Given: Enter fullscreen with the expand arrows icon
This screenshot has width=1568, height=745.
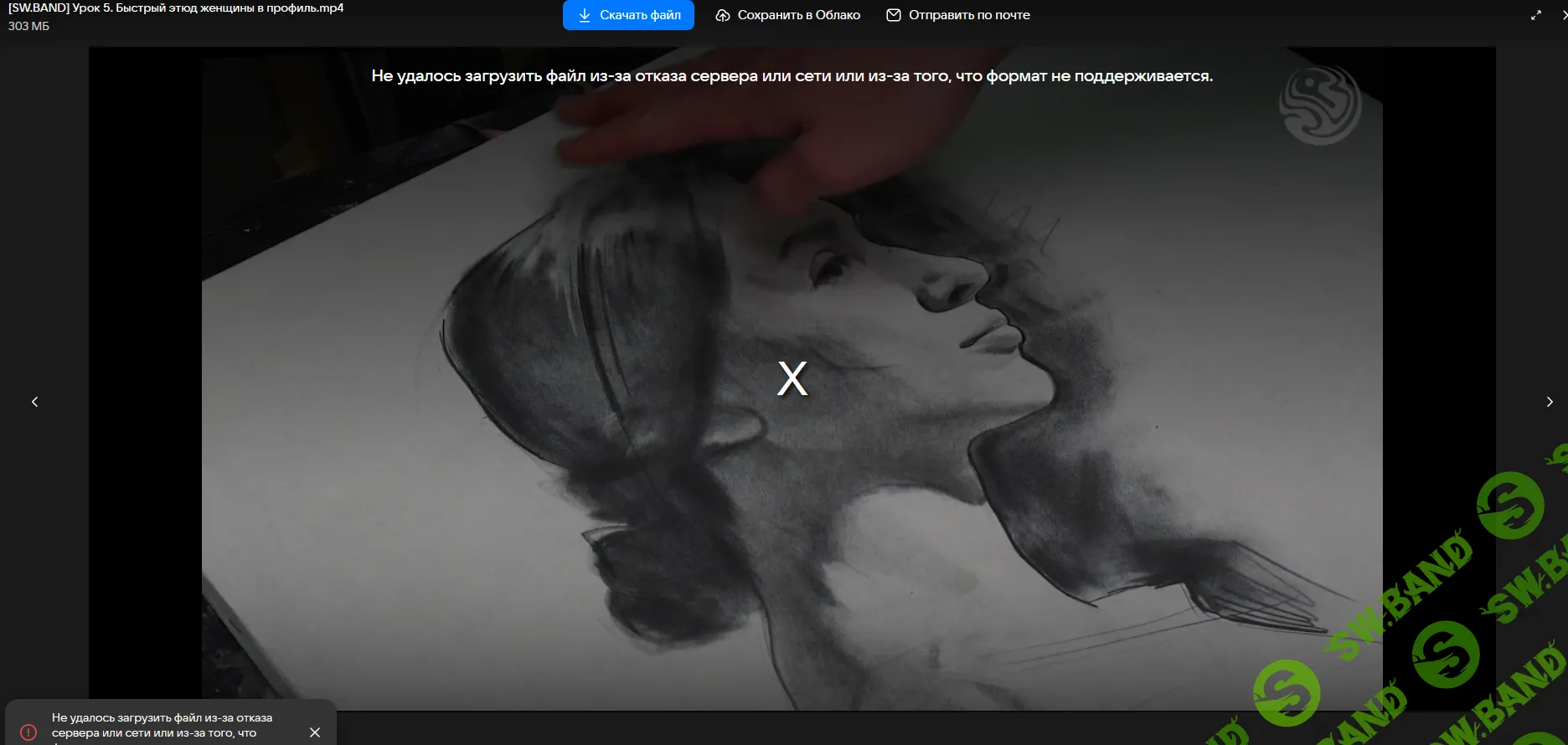Looking at the screenshot, I should (x=1535, y=15).
